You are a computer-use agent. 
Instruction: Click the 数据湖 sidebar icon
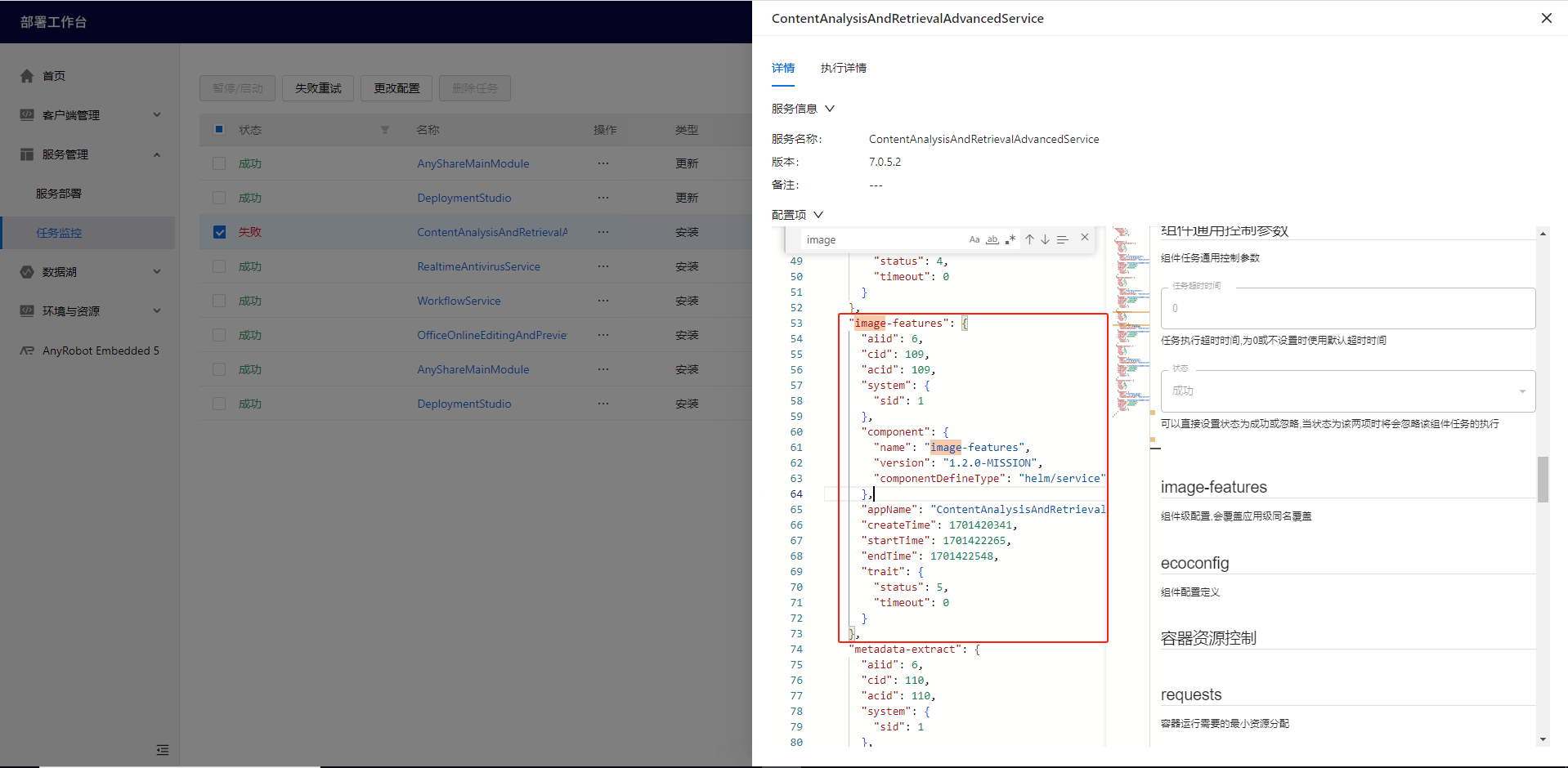click(27, 272)
